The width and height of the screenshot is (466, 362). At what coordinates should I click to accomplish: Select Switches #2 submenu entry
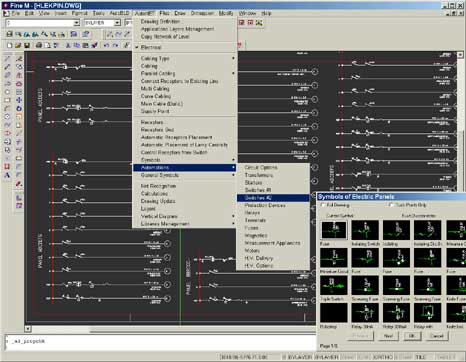point(273,198)
